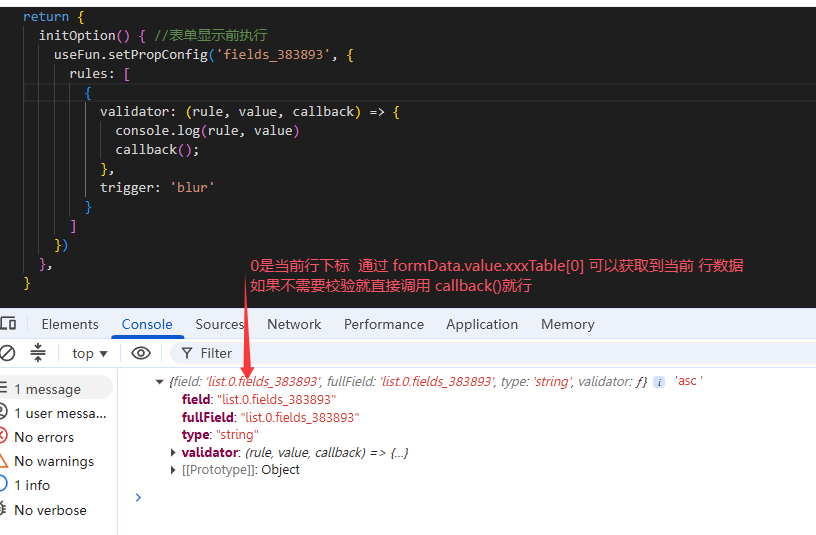Click the console prompt chevron
The image size is (816, 535).
[x=138, y=498]
